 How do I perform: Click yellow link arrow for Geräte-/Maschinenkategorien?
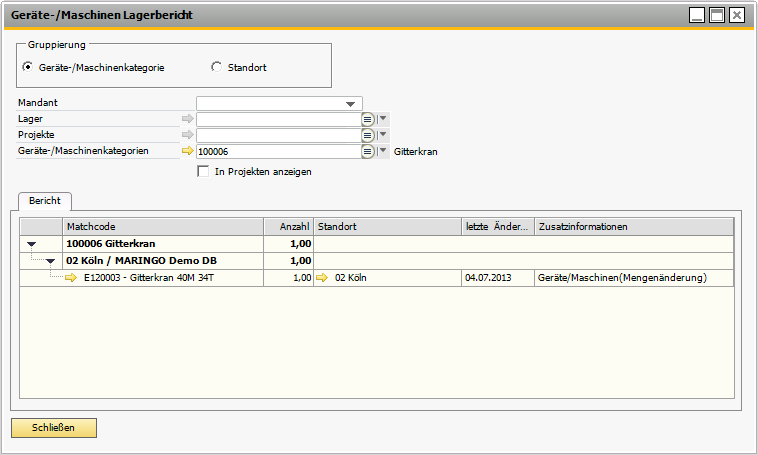click(187, 151)
